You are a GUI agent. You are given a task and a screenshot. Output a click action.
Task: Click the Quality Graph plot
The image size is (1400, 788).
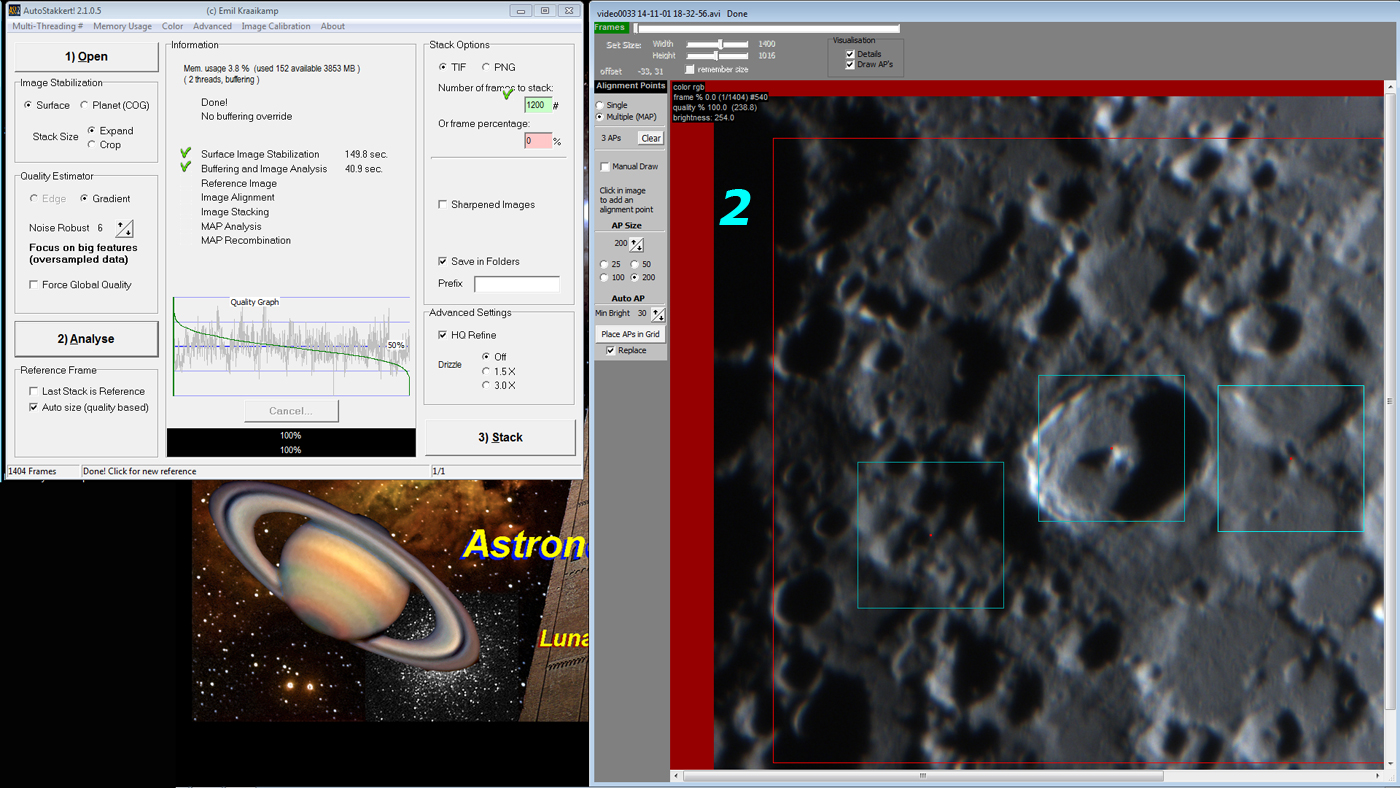click(291, 346)
